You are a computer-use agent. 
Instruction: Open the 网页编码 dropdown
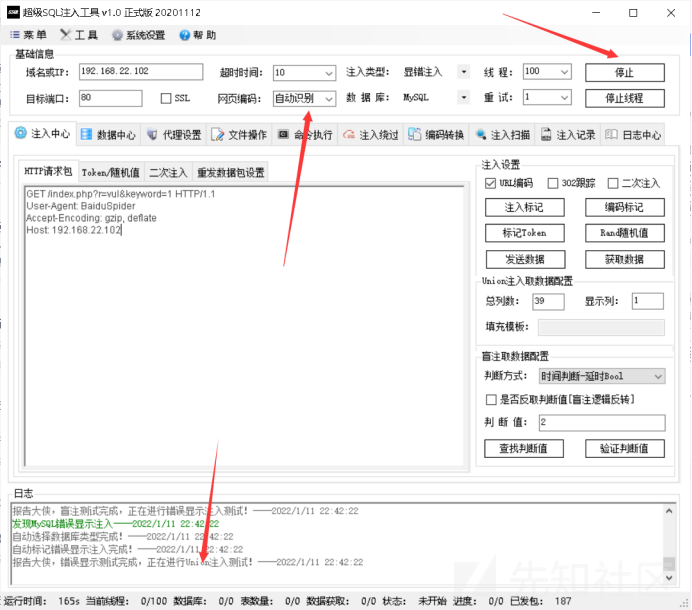click(x=329, y=99)
